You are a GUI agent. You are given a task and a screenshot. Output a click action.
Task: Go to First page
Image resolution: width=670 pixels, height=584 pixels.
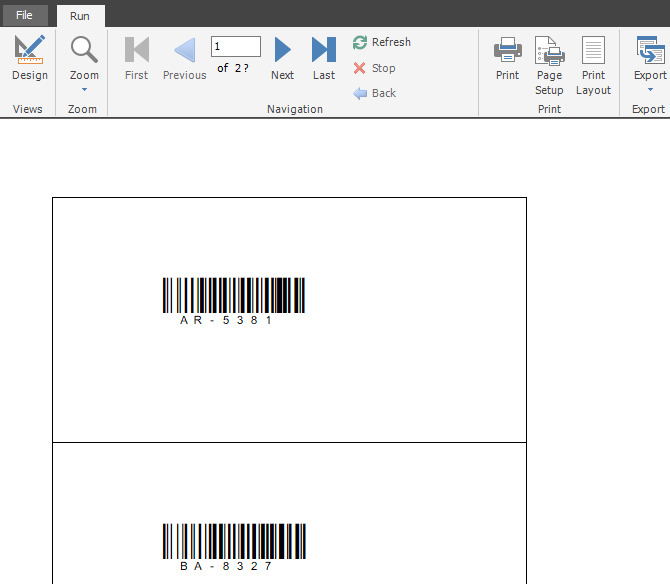(x=137, y=58)
